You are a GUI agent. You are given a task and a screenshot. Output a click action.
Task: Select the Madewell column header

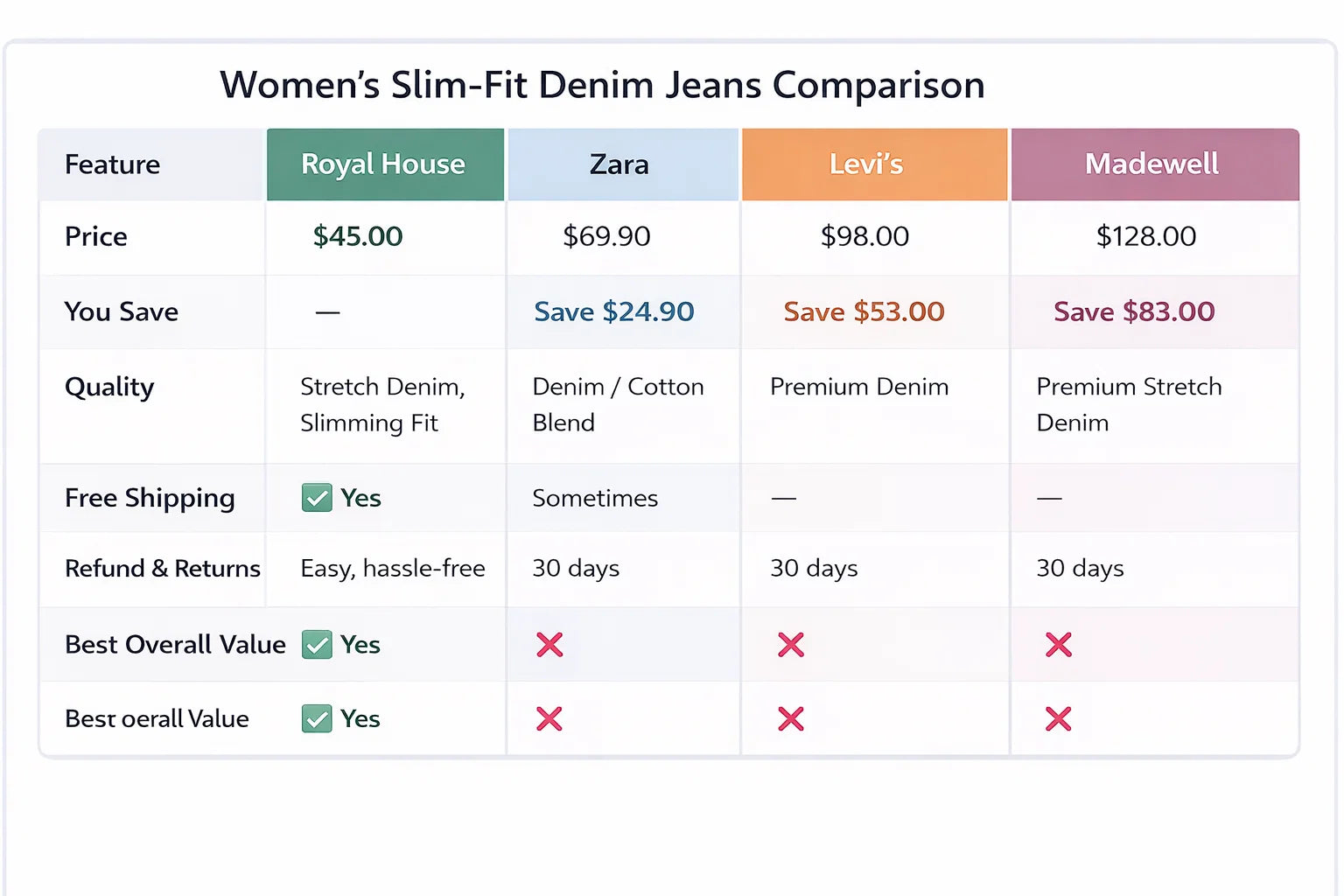pyautogui.click(x=1152, y=164)
